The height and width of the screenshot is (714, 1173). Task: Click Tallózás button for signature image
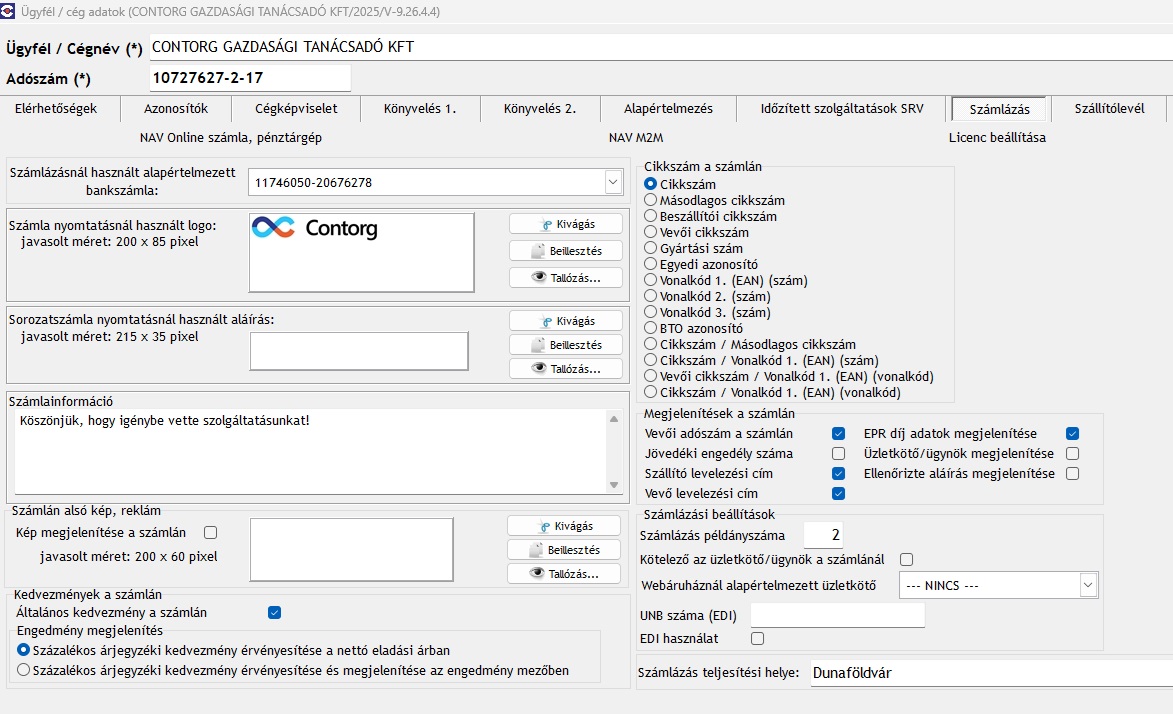point(566,369)
